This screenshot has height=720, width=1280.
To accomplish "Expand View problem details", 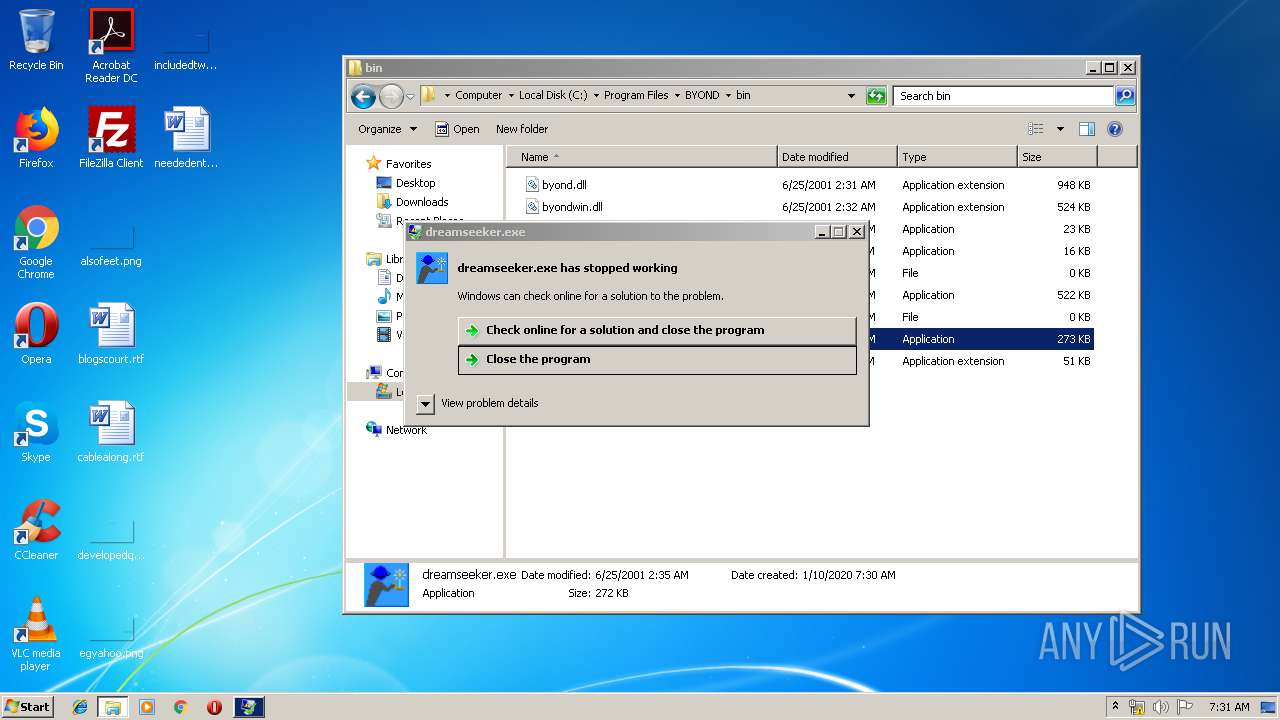I will 478,403.
